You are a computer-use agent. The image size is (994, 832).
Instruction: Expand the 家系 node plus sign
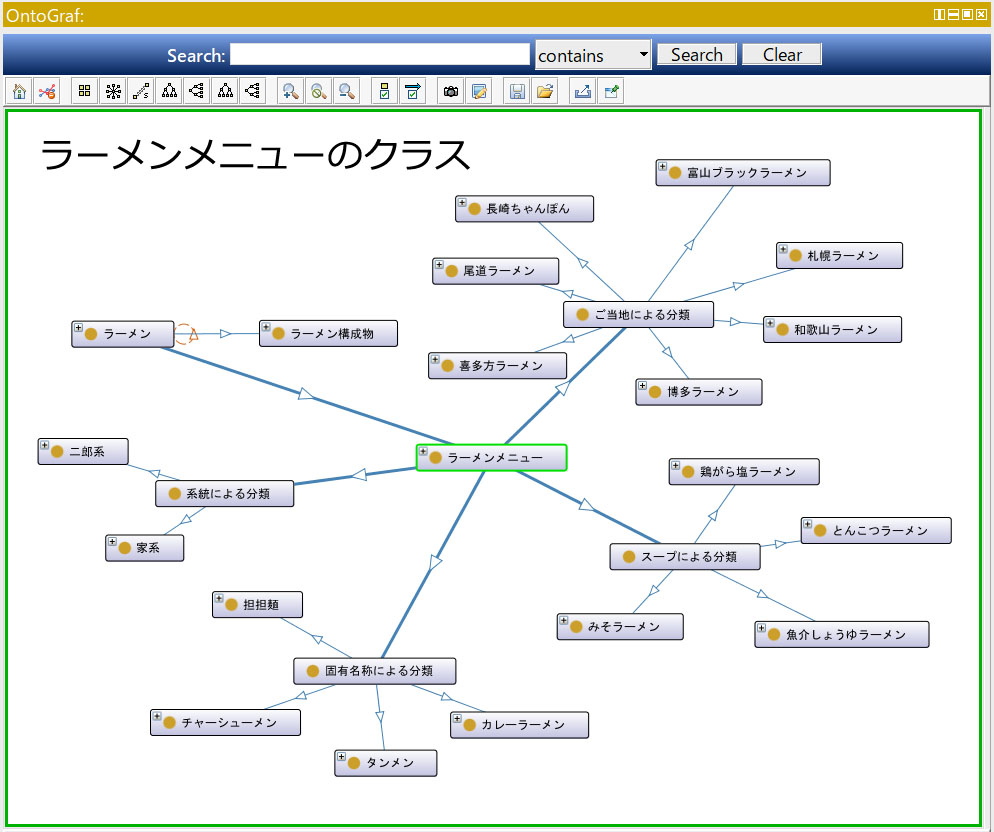tap(112, 542)
